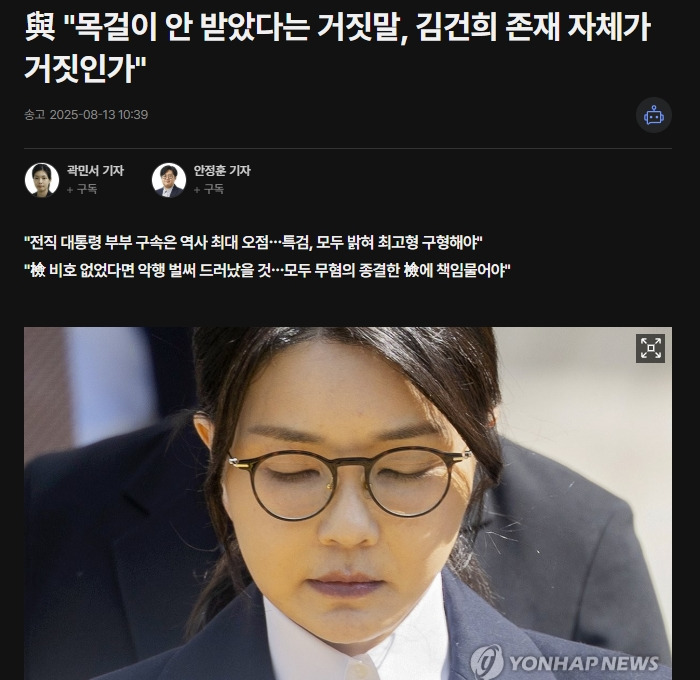The width and height of the screenshot is (700, 680).
Task: Click the Yonhap circular emblem in watermark
Action: (x=487, y=662)
